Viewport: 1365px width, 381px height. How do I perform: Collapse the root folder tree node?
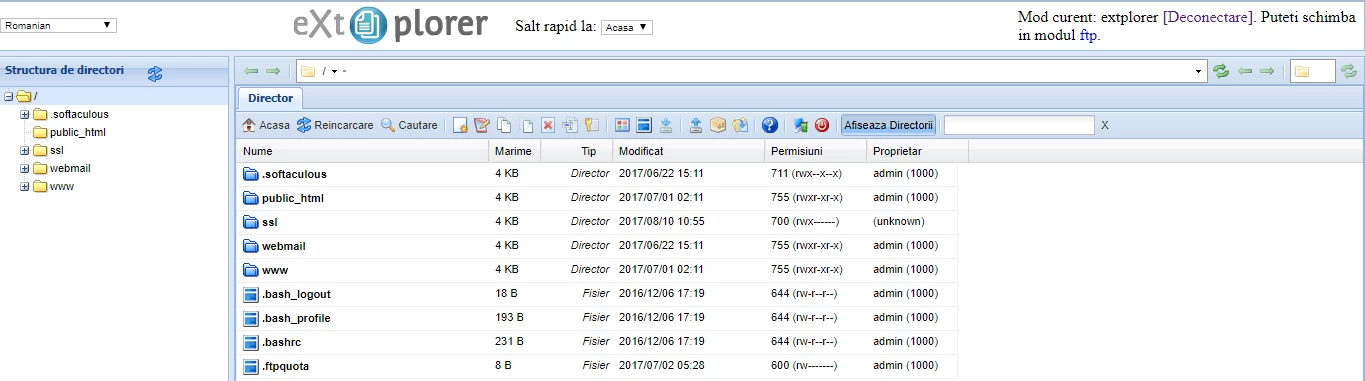(9, 96)
